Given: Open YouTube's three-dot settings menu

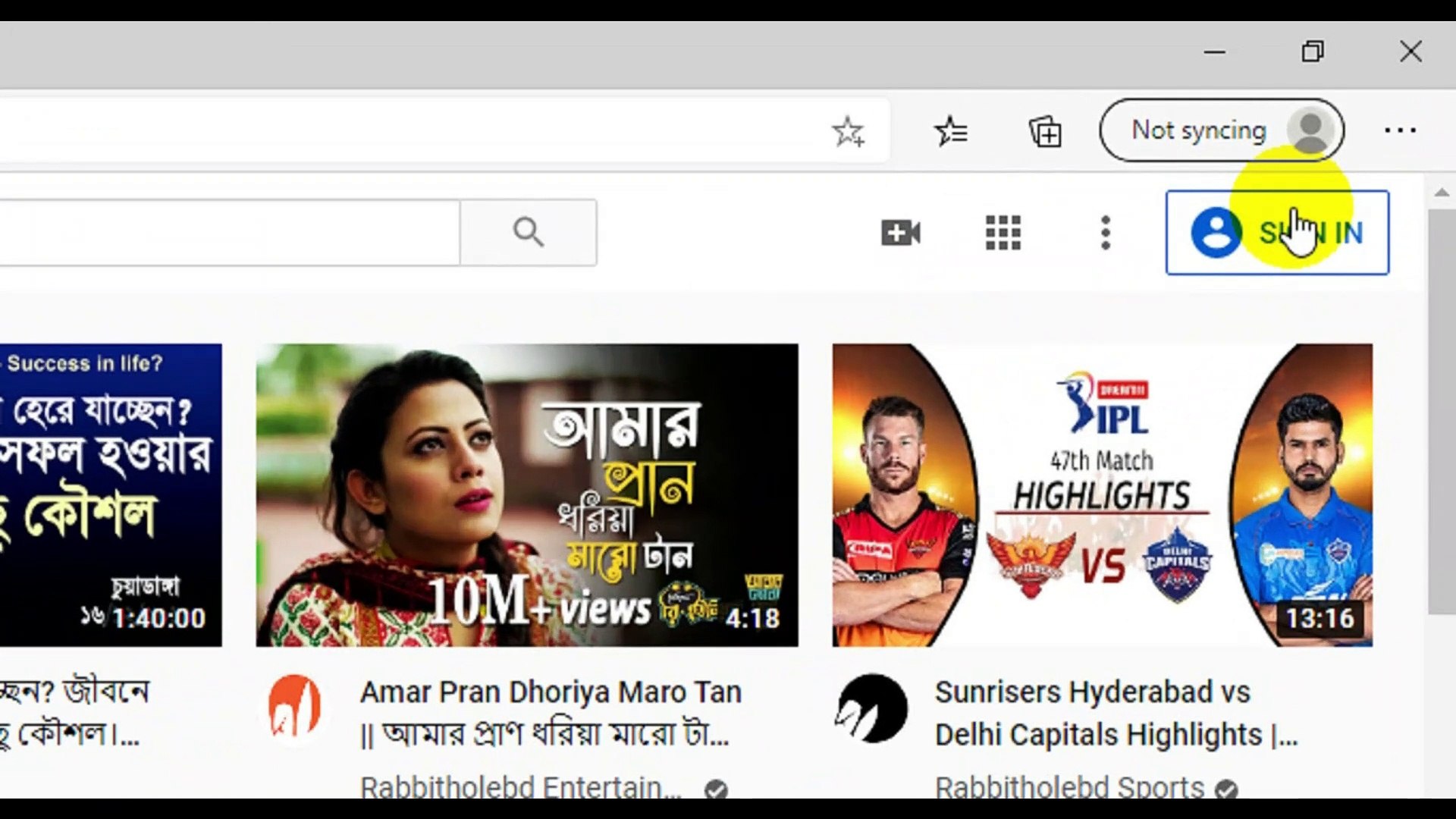Looking at the screenshot, I should (1105, 233).
